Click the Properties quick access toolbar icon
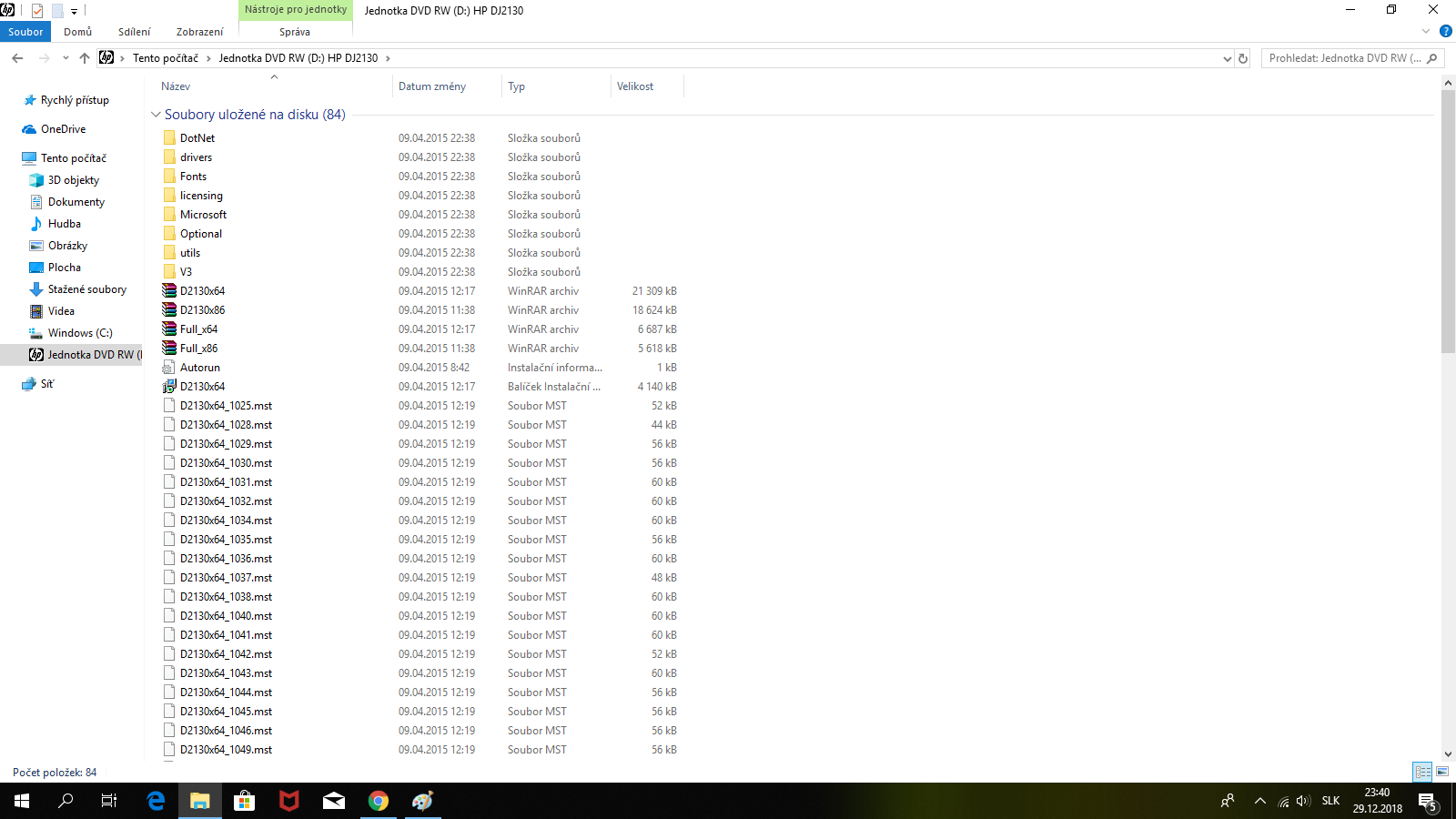This screenshot has height=819, width=1456. (x=37, y=11)
